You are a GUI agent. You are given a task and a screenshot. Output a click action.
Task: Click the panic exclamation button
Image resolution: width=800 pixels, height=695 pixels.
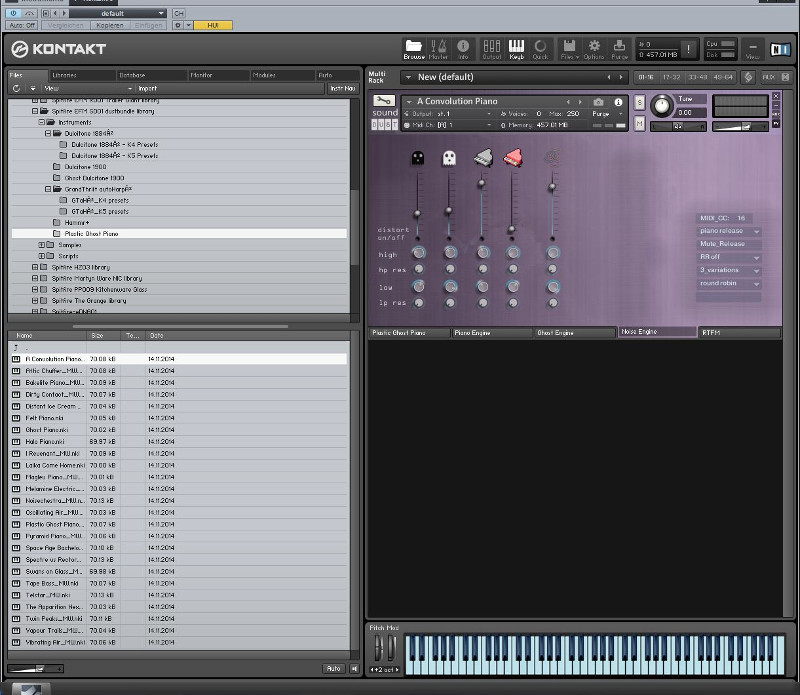pyautogui.click(x=688, y=49)
